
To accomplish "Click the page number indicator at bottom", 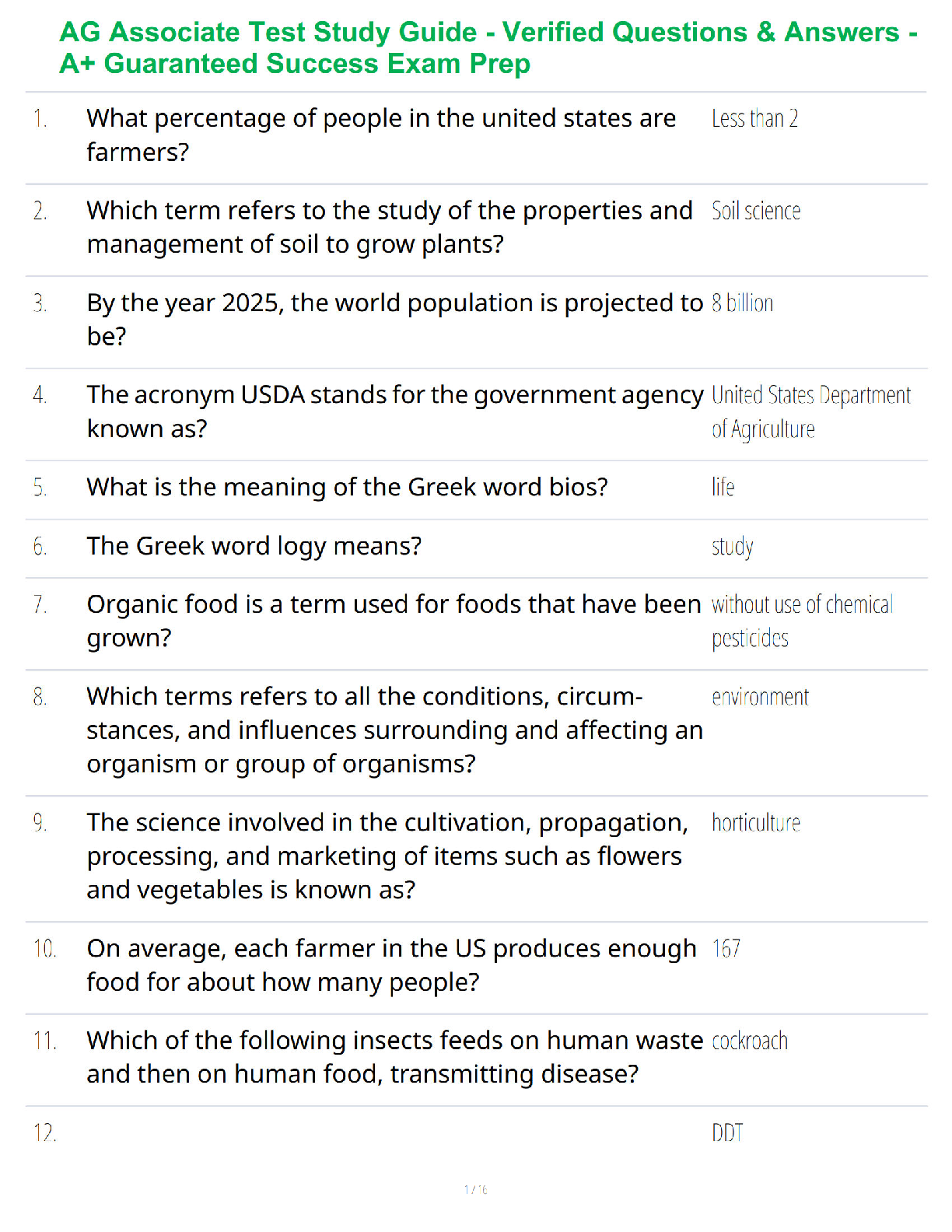I will 476,1189.
